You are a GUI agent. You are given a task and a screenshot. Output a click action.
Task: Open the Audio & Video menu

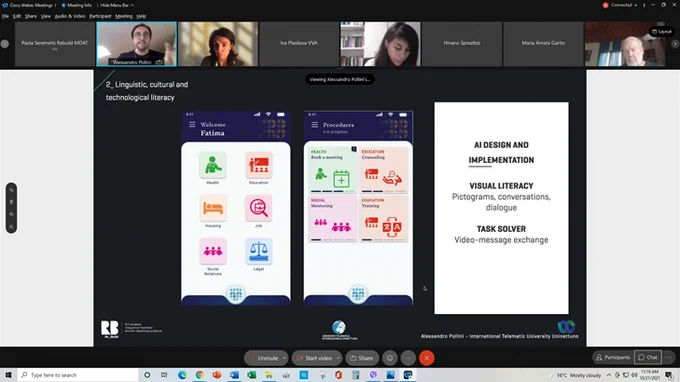[70, 16]
